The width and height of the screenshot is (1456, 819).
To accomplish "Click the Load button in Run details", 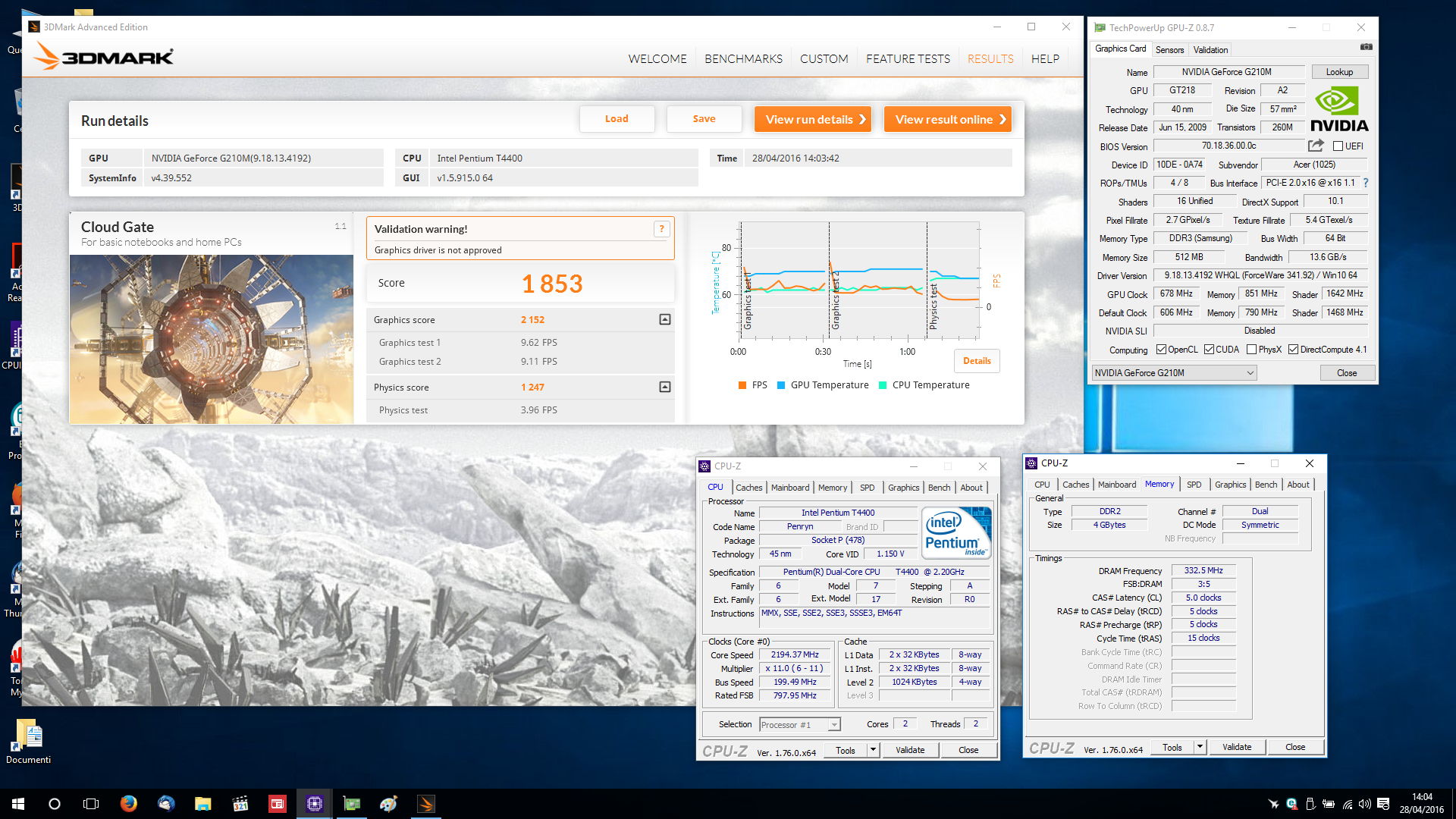I will click(x=617, y=119).
